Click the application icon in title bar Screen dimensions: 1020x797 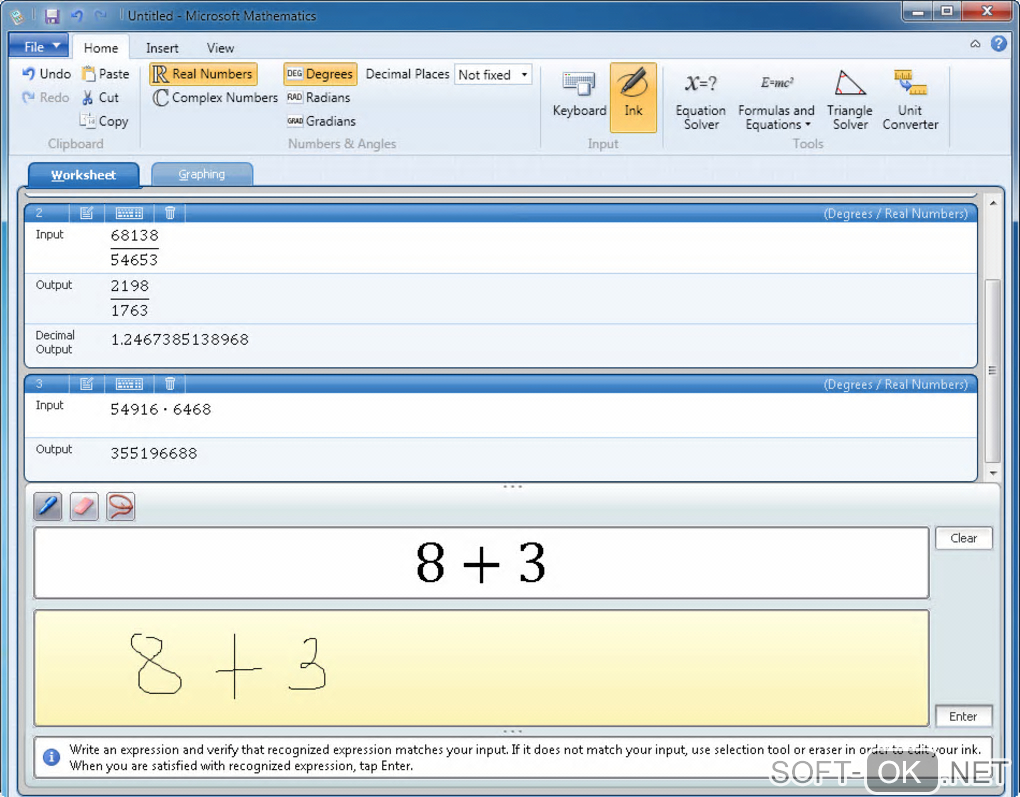[18, 17]
